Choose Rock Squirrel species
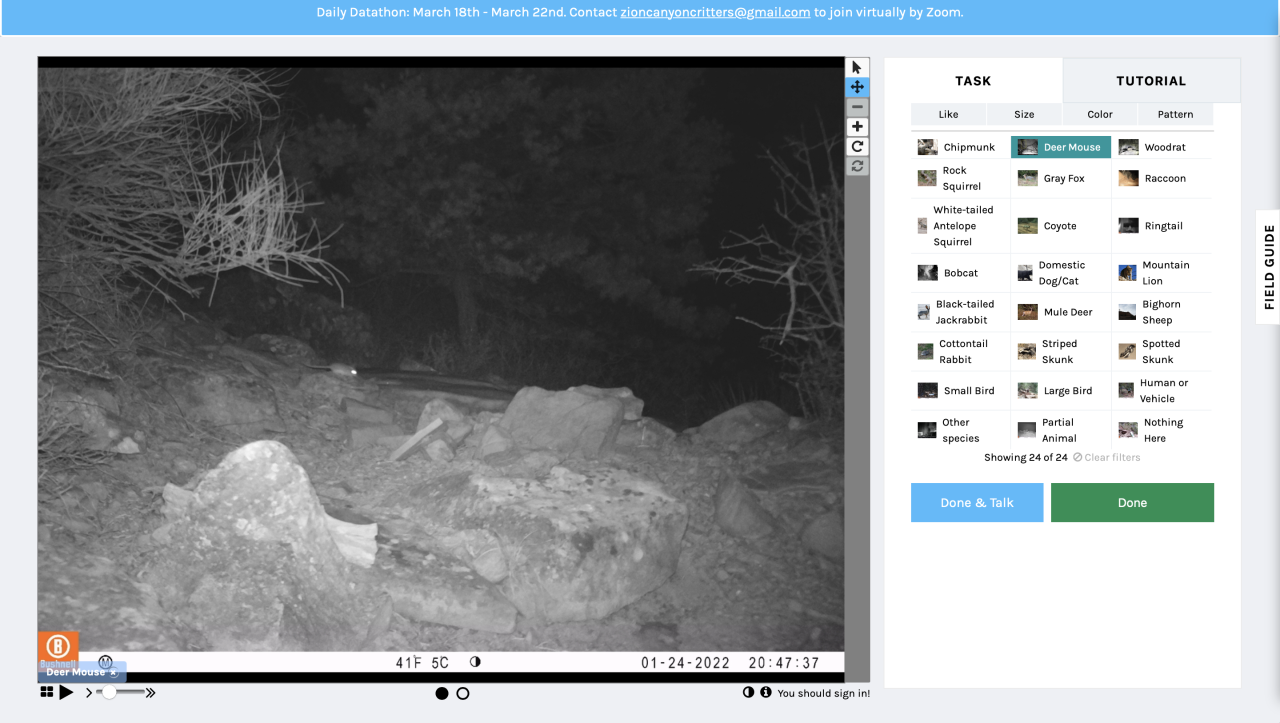 (960, 178)
